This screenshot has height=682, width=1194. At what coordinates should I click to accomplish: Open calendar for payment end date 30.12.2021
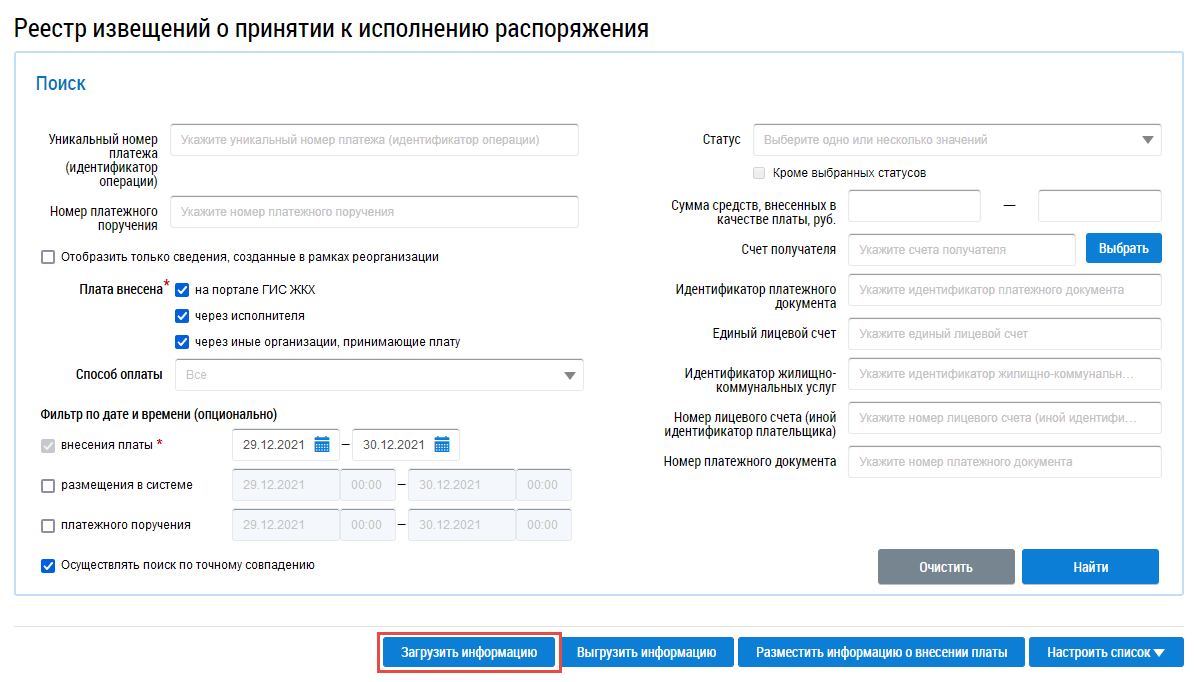[x=442, y=445]
